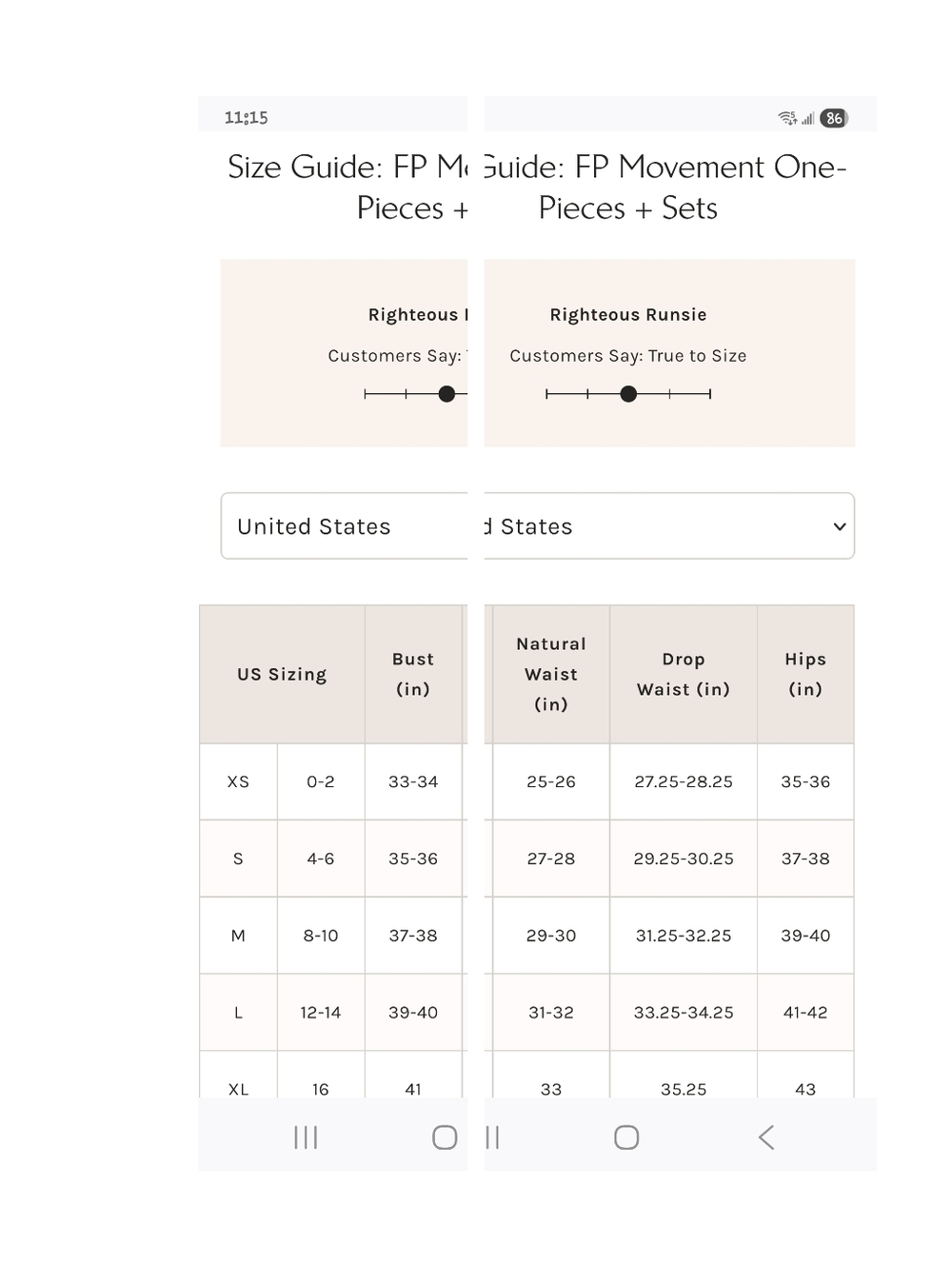Viewport: 952px width, 1264px height.
Task: Tap the Wi-Fi signal status icon
Action: pyautogui.click(x=787, y=118)
